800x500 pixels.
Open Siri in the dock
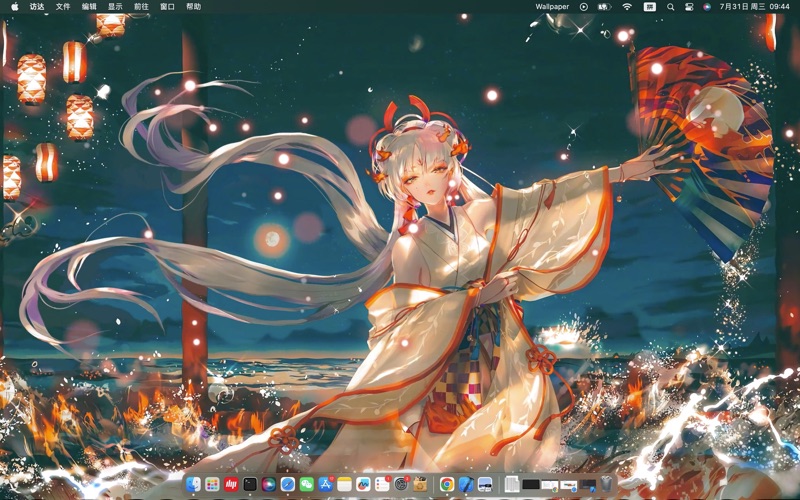[269, 484]
